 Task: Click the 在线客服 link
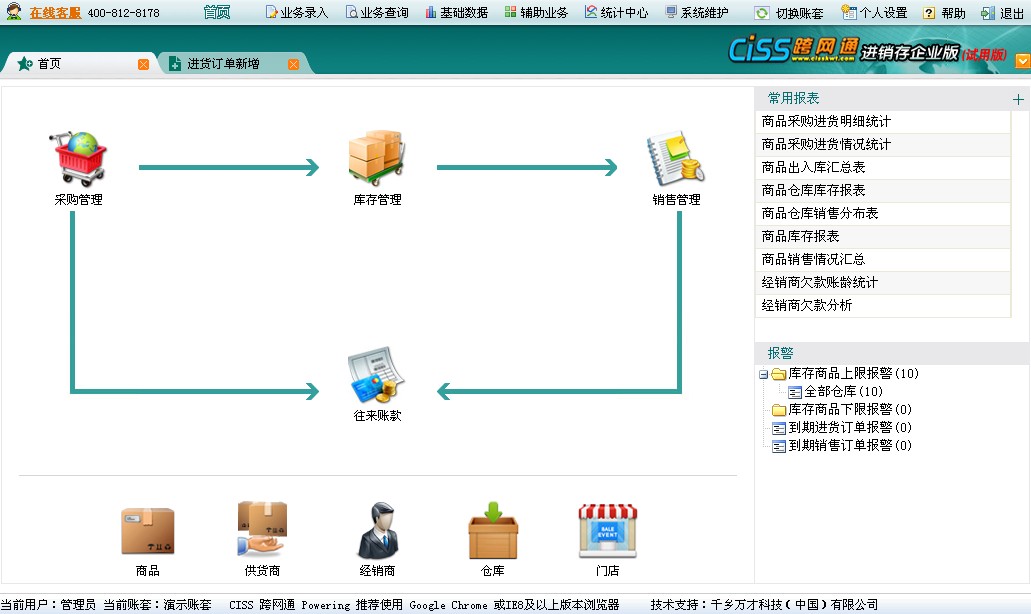pyautogui.click(x=55, y=13)
